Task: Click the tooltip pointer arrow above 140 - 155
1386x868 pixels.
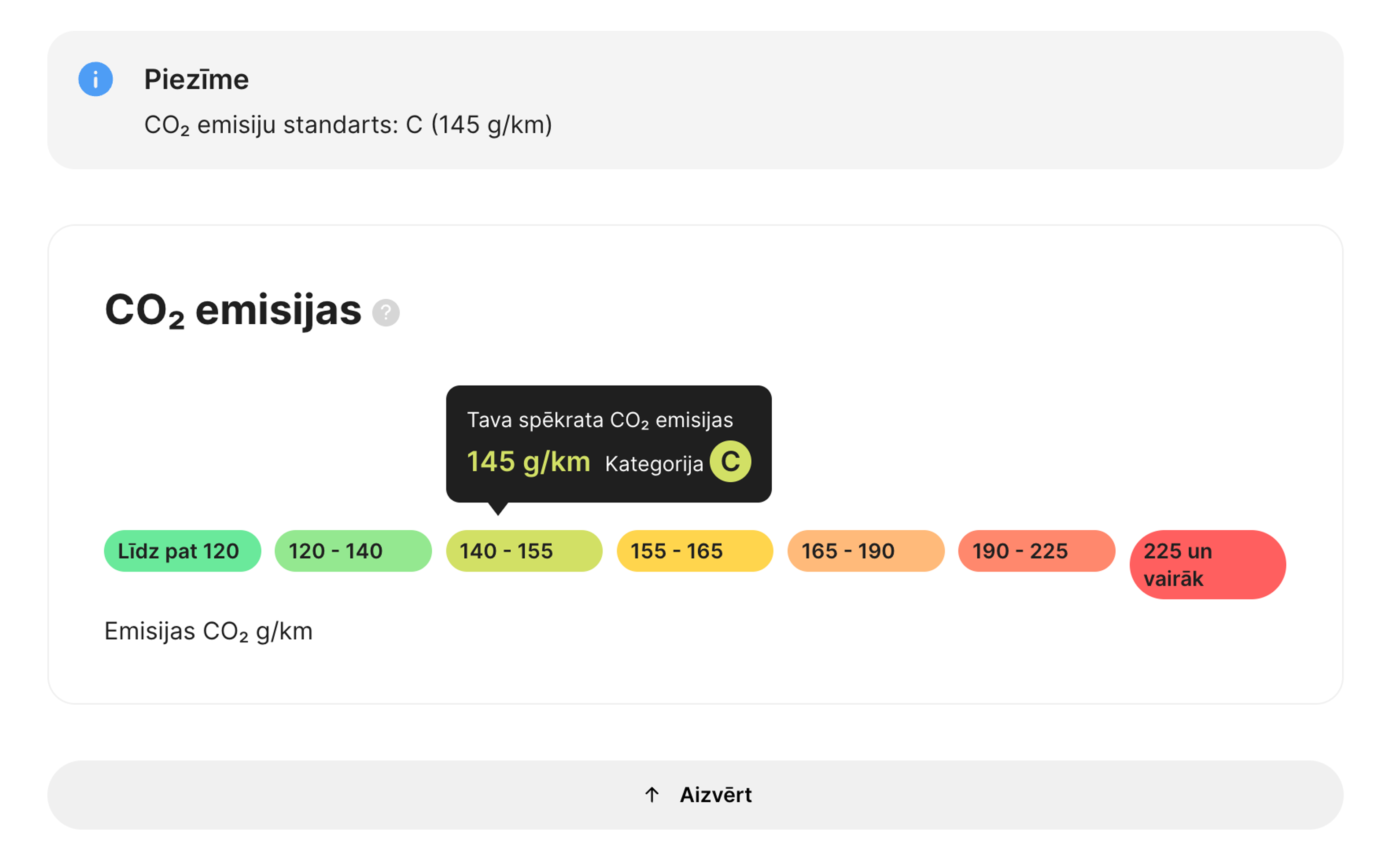Action: click(498, 509)
